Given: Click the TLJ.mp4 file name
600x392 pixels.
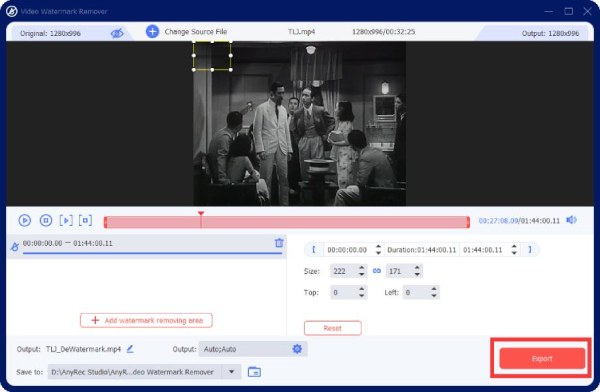Looking at the screenshot, I should click(x=302, y=32).
